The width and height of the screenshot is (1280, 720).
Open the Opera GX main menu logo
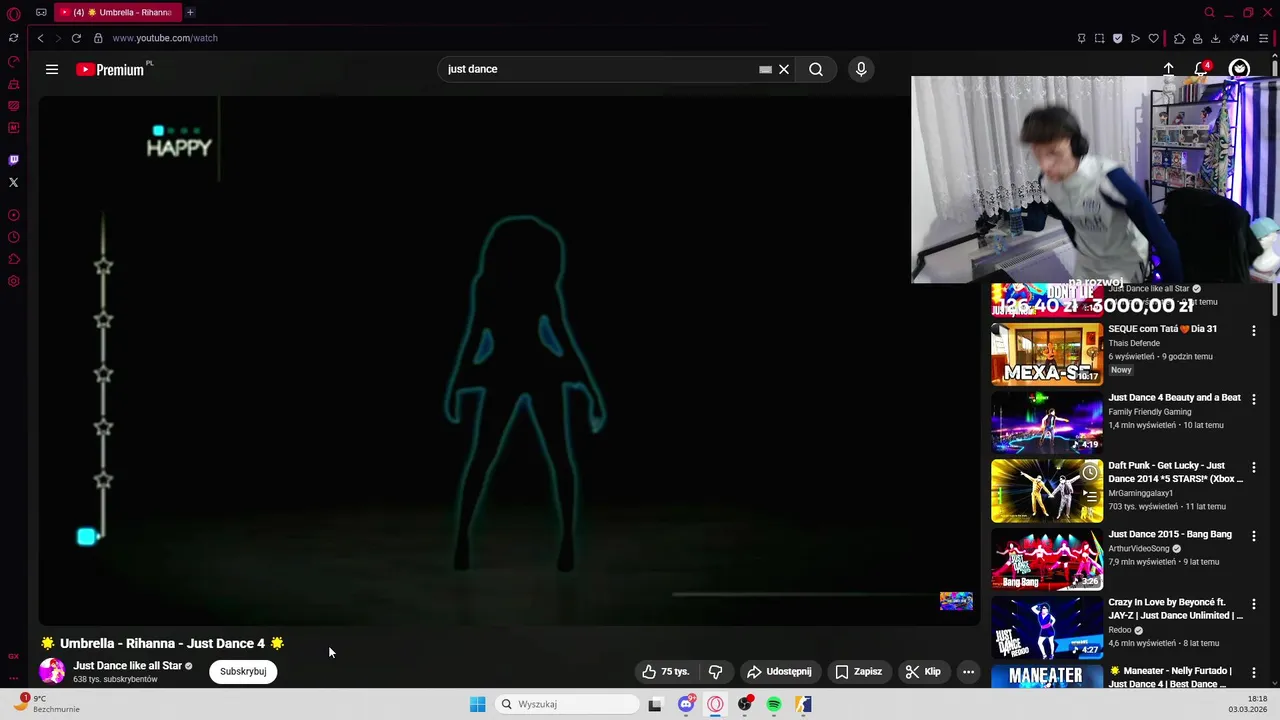13,13
